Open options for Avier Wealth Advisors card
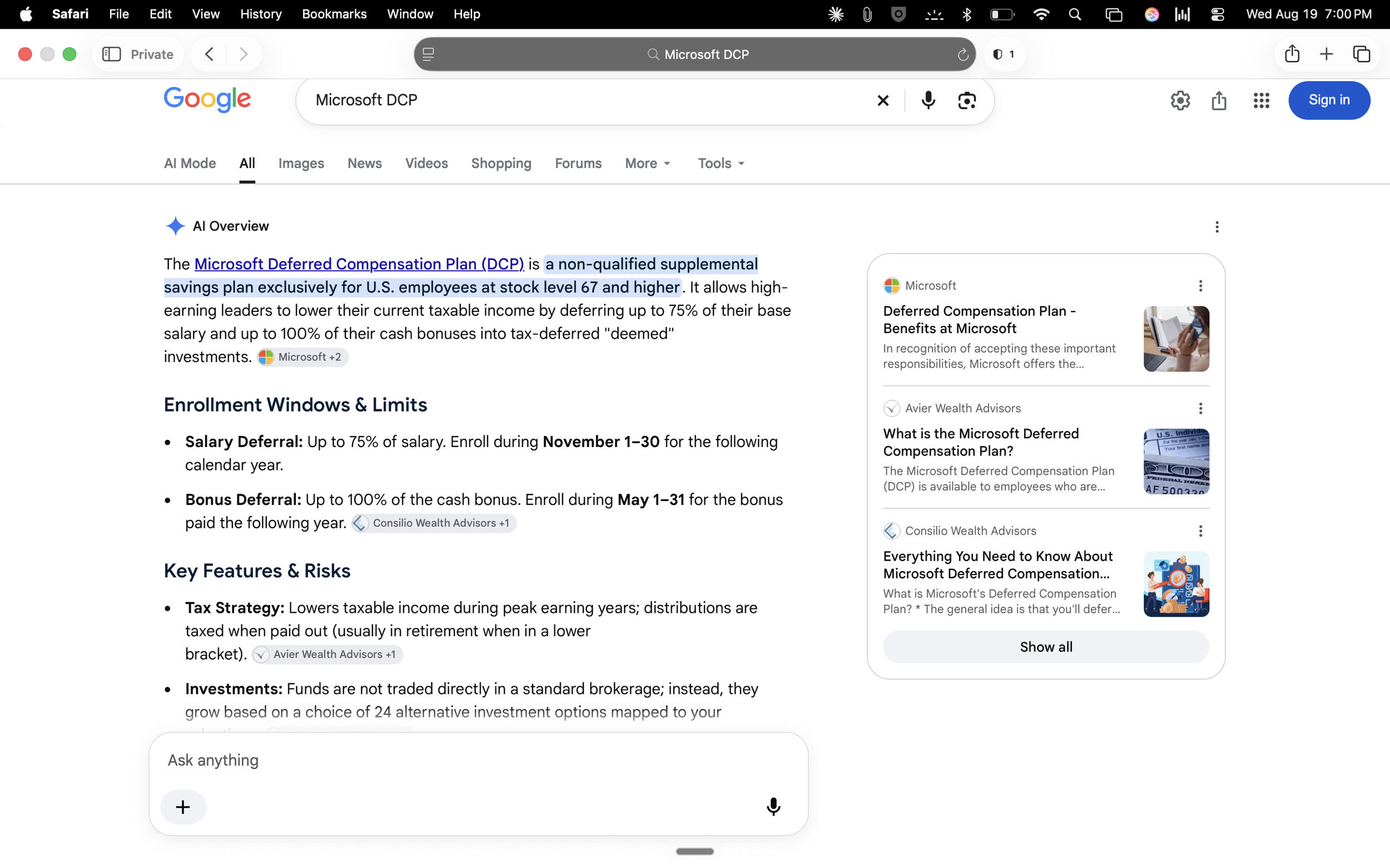1390x868 pixels. coord(1200,408)
